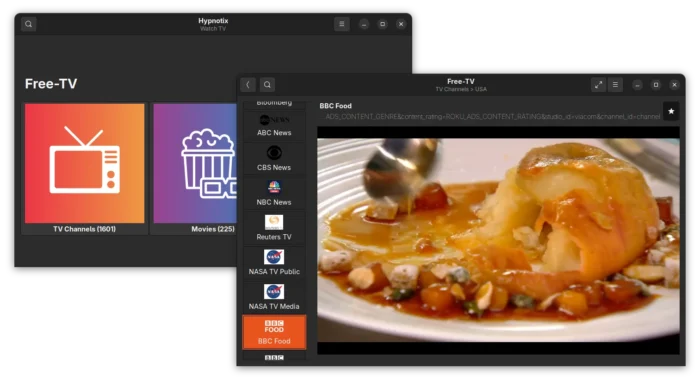Click the search icon in Hypnotix window
Viewport: 700px width, 381px height.
[x=29, y=24]
